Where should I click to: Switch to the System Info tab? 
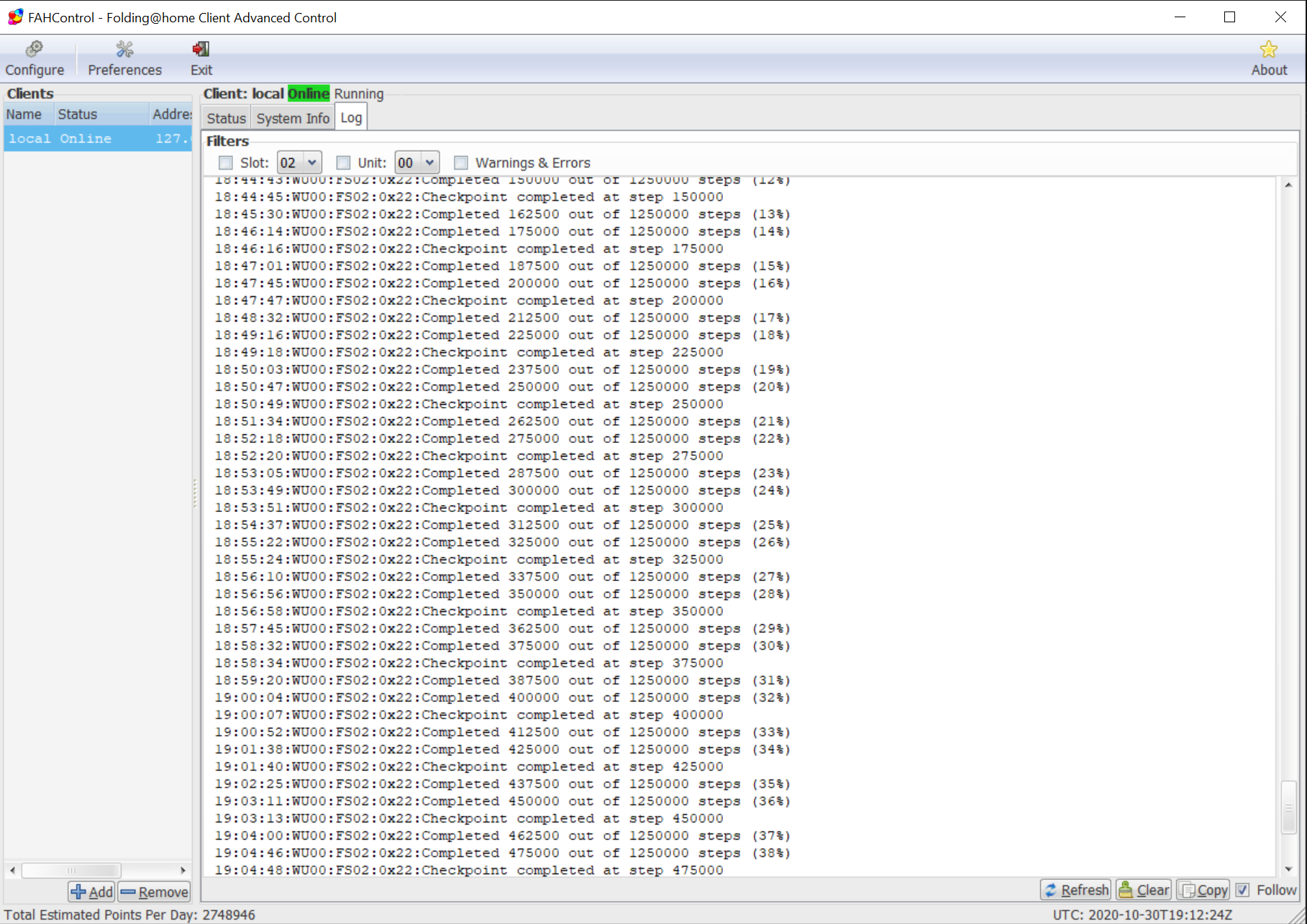293,119
